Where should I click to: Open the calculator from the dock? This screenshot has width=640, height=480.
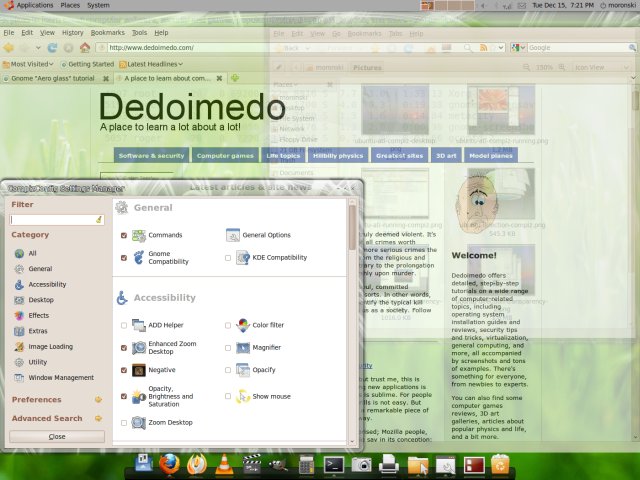point(306,464)
